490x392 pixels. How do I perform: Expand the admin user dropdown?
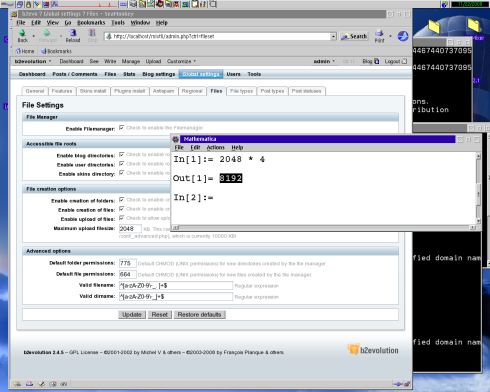[x=324, y=61]
